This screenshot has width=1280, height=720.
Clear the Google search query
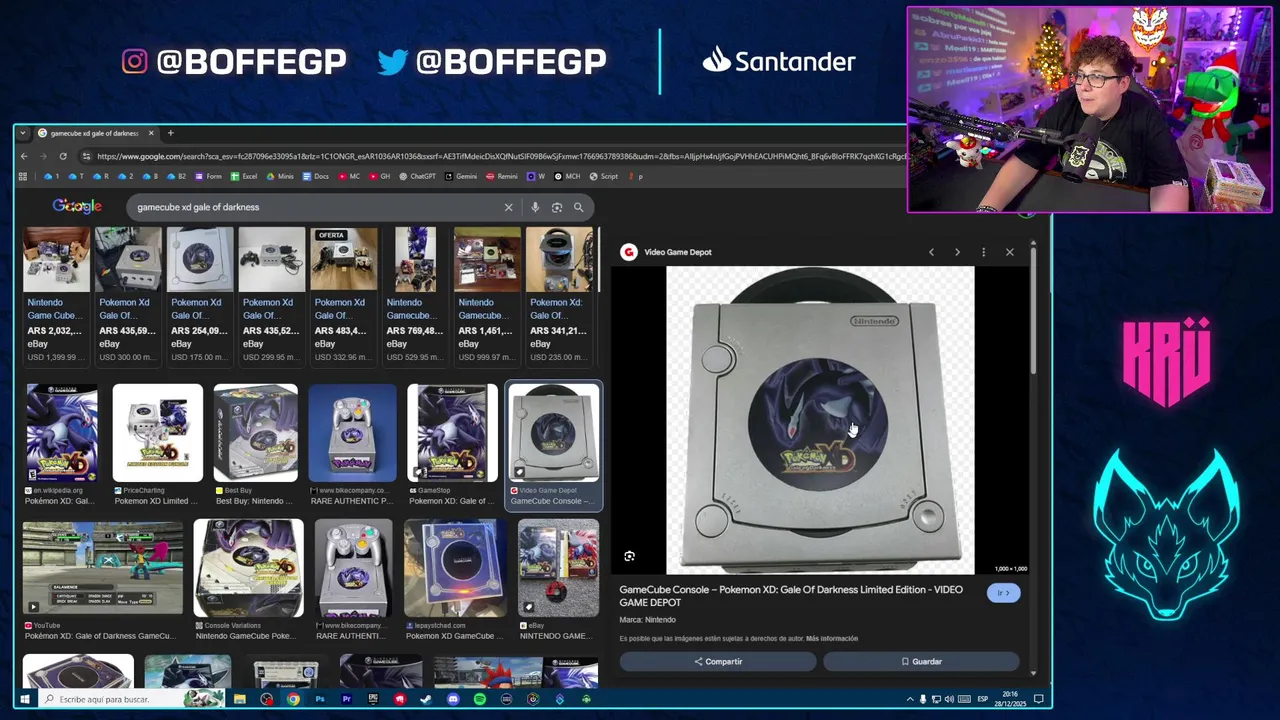[508, 207]
